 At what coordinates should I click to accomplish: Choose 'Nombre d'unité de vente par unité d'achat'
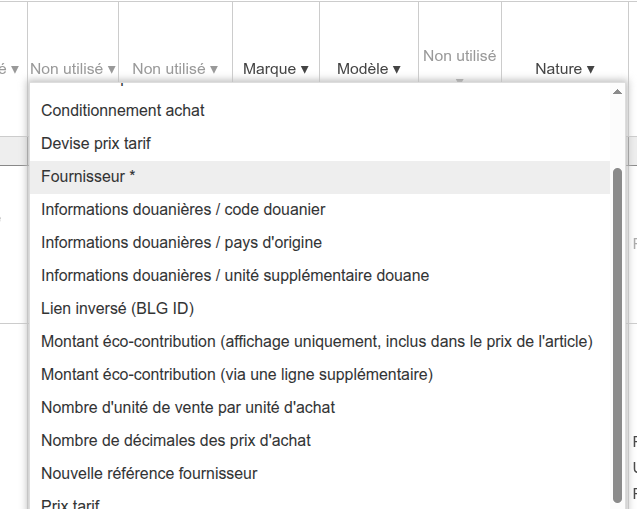320,407
